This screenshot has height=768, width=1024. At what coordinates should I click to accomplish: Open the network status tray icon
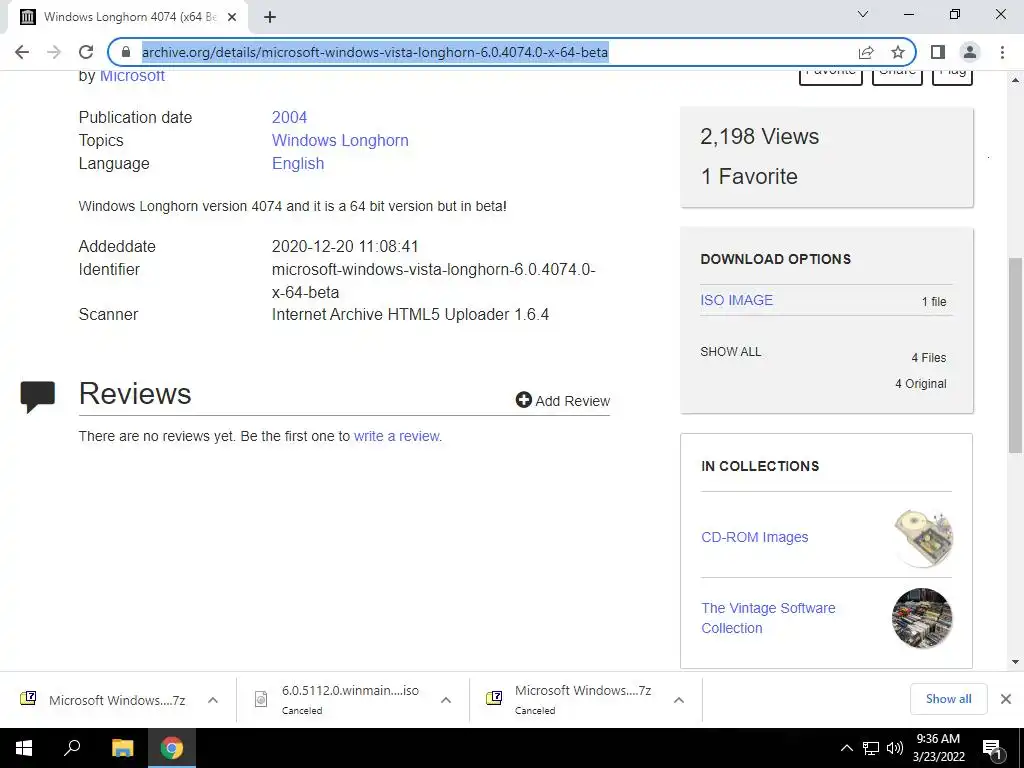point(871,748)
